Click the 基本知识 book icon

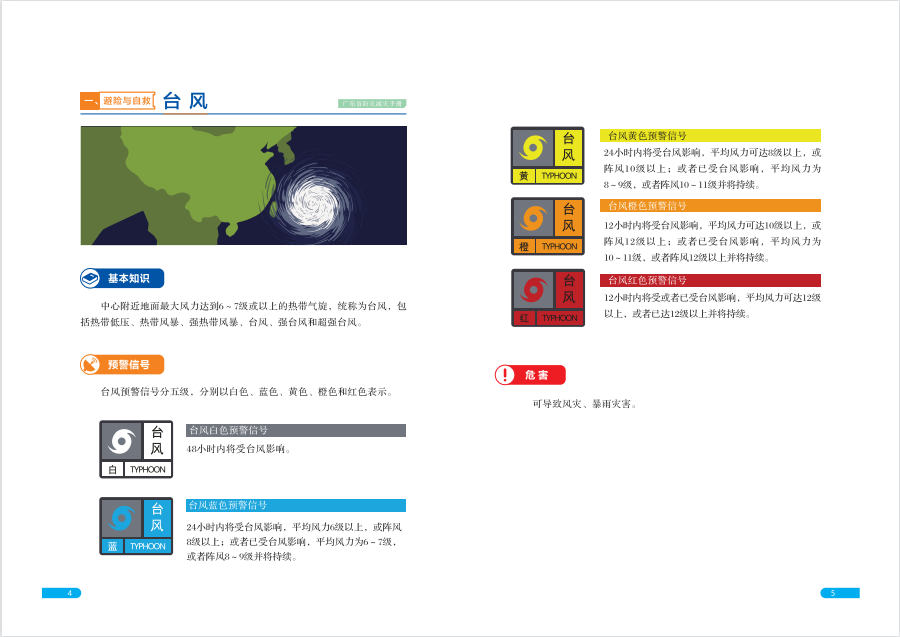pos(91,279)
